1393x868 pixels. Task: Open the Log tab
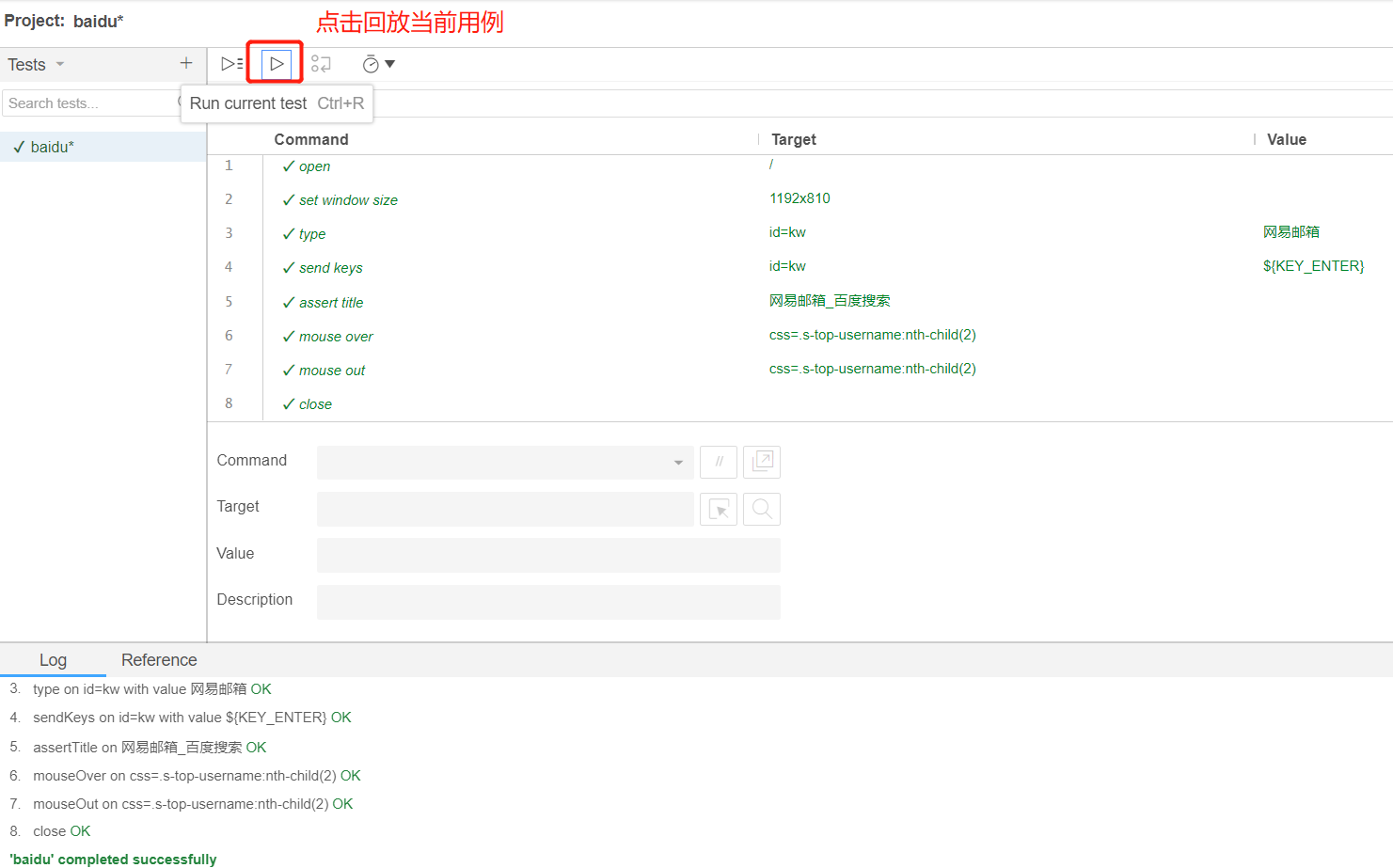click(x=53, y=659)
